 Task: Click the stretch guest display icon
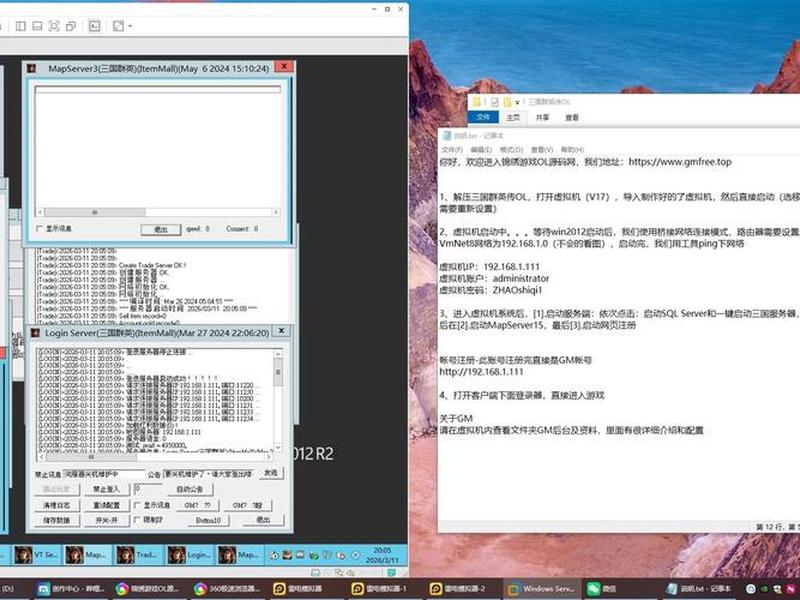pyautogui.click(x=118, y=26)
